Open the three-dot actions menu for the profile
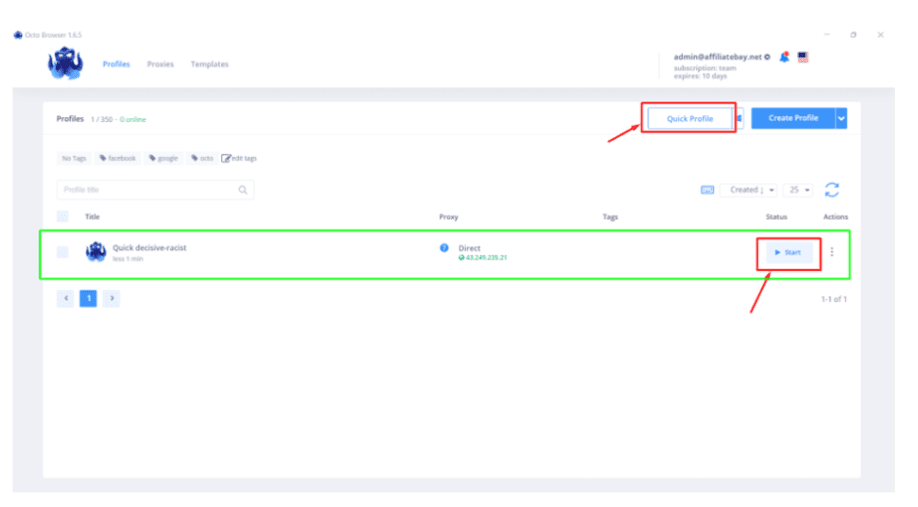 coord(832,252)
